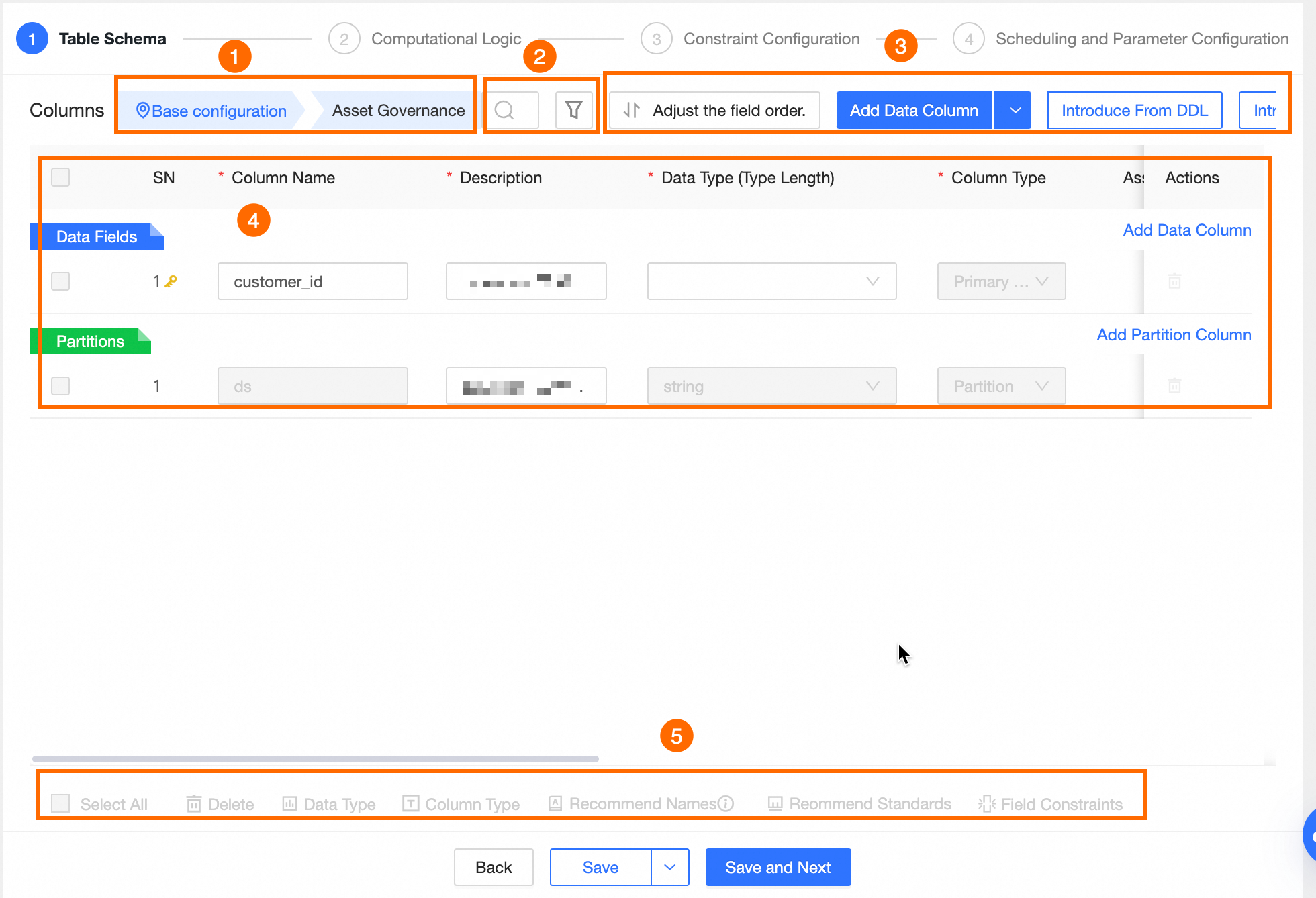The height and width of the screenshot is (898, 1316).
Task: Click the customer_id column name field
Action: (x=312, y=281)
